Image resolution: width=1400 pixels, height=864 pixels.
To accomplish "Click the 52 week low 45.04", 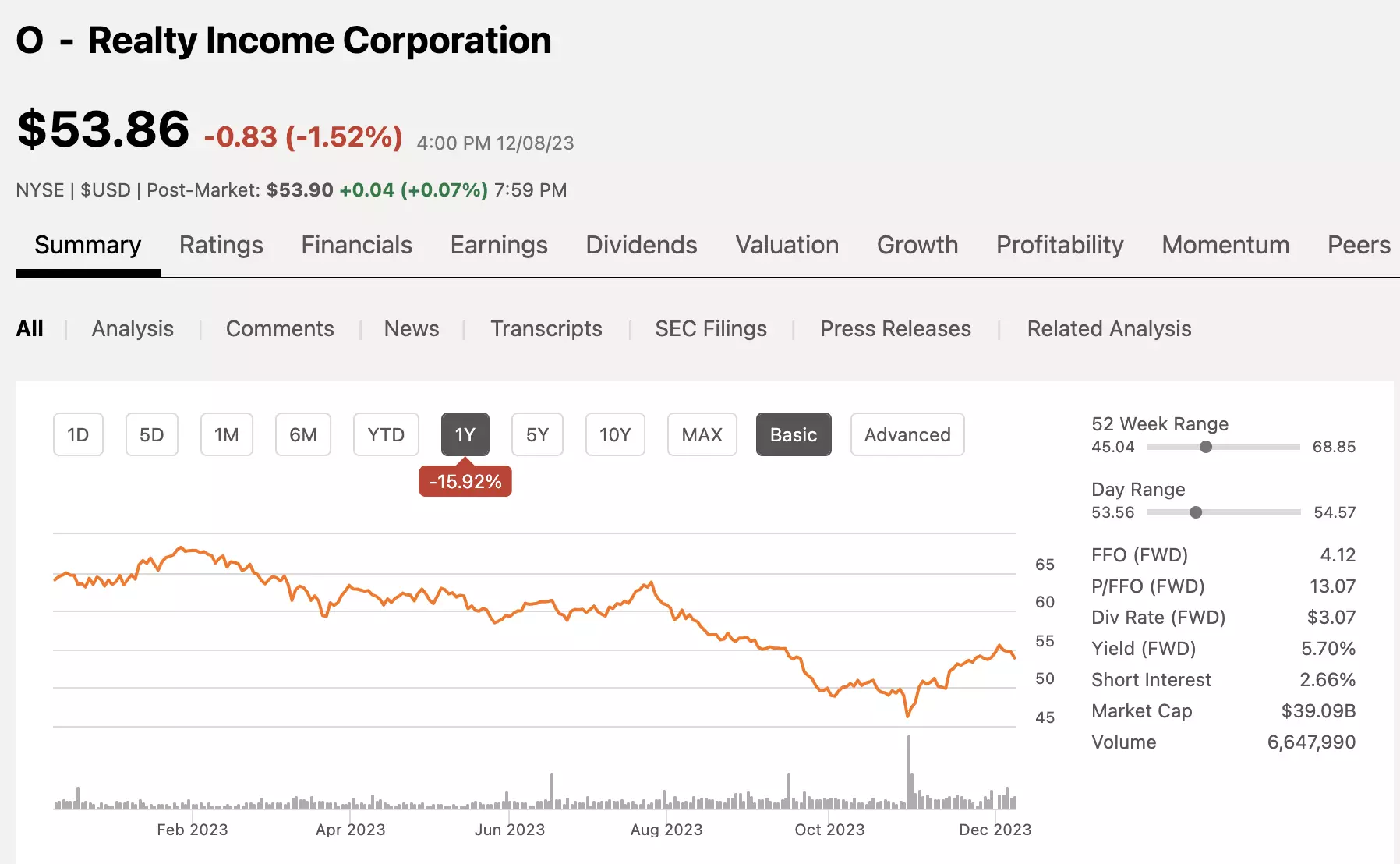I will tap(1113, 447).
